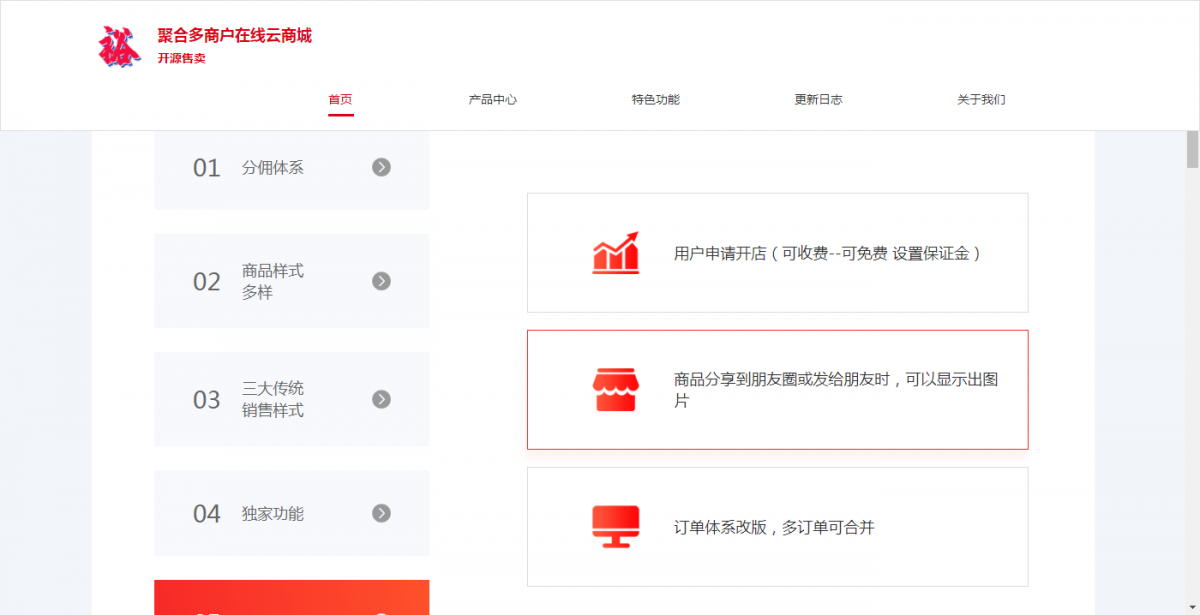Click the 首页 link in the navbar

341,99
